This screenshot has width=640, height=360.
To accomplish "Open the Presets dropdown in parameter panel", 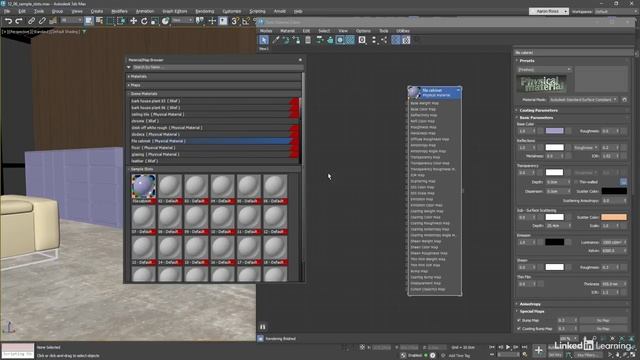I will pos(544,69).
